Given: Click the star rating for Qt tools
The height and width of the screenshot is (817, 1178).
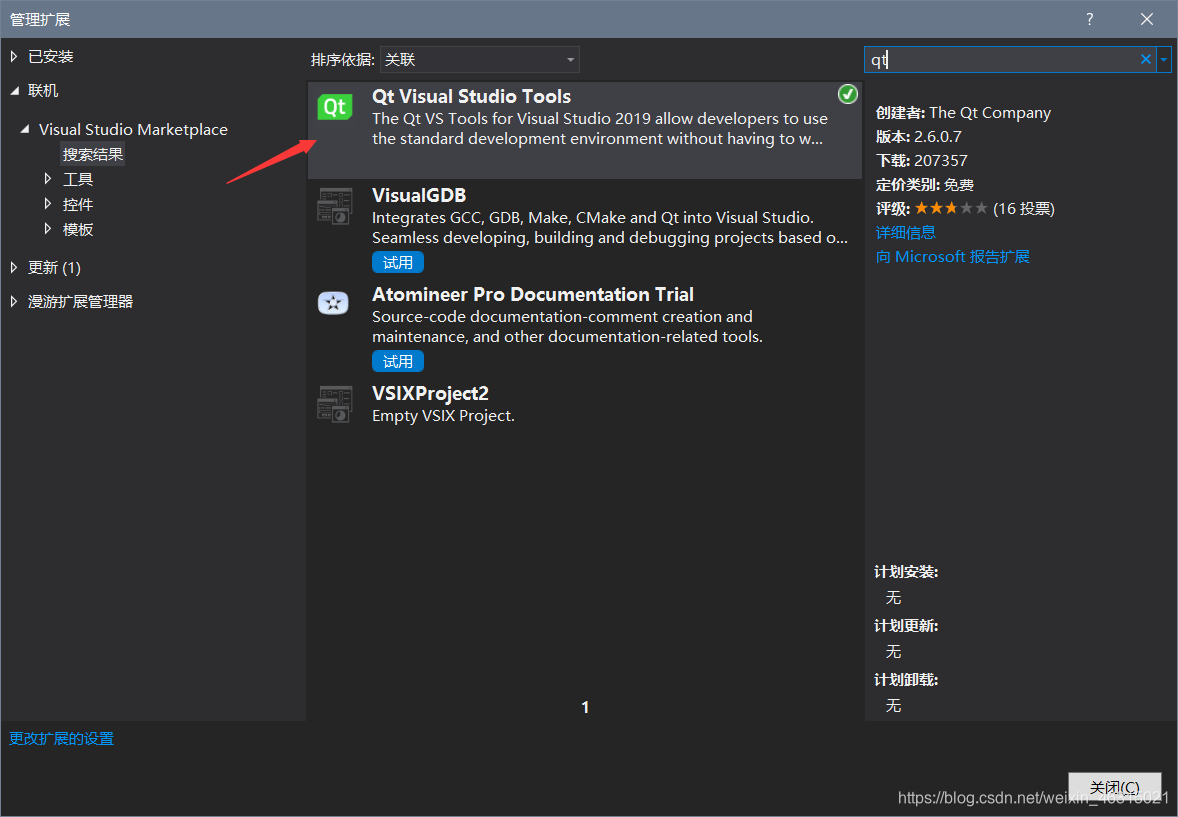Looking at the screenshot, I should (951, 208).
